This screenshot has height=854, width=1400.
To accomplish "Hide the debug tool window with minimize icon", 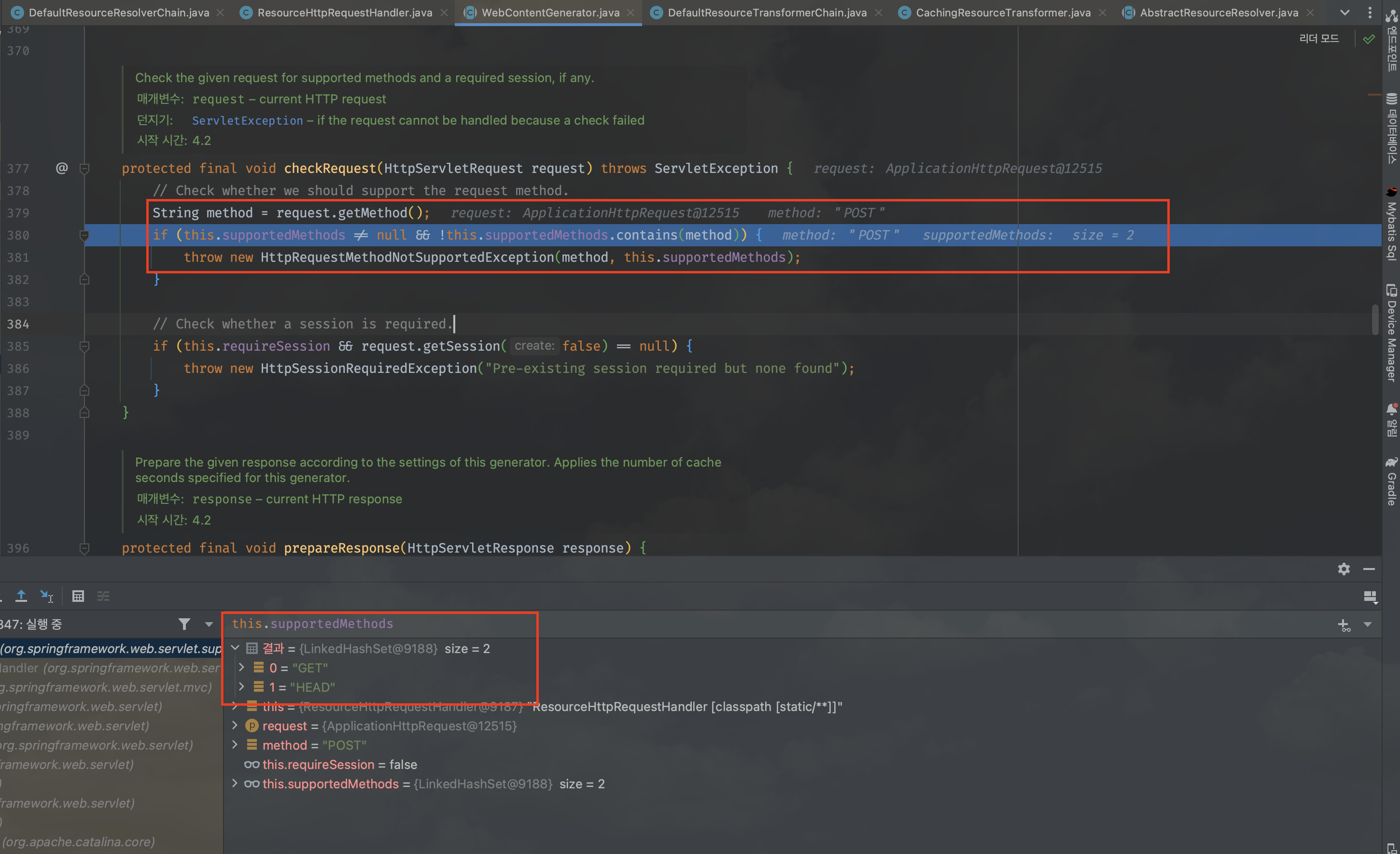I will tap(1369, 569).
